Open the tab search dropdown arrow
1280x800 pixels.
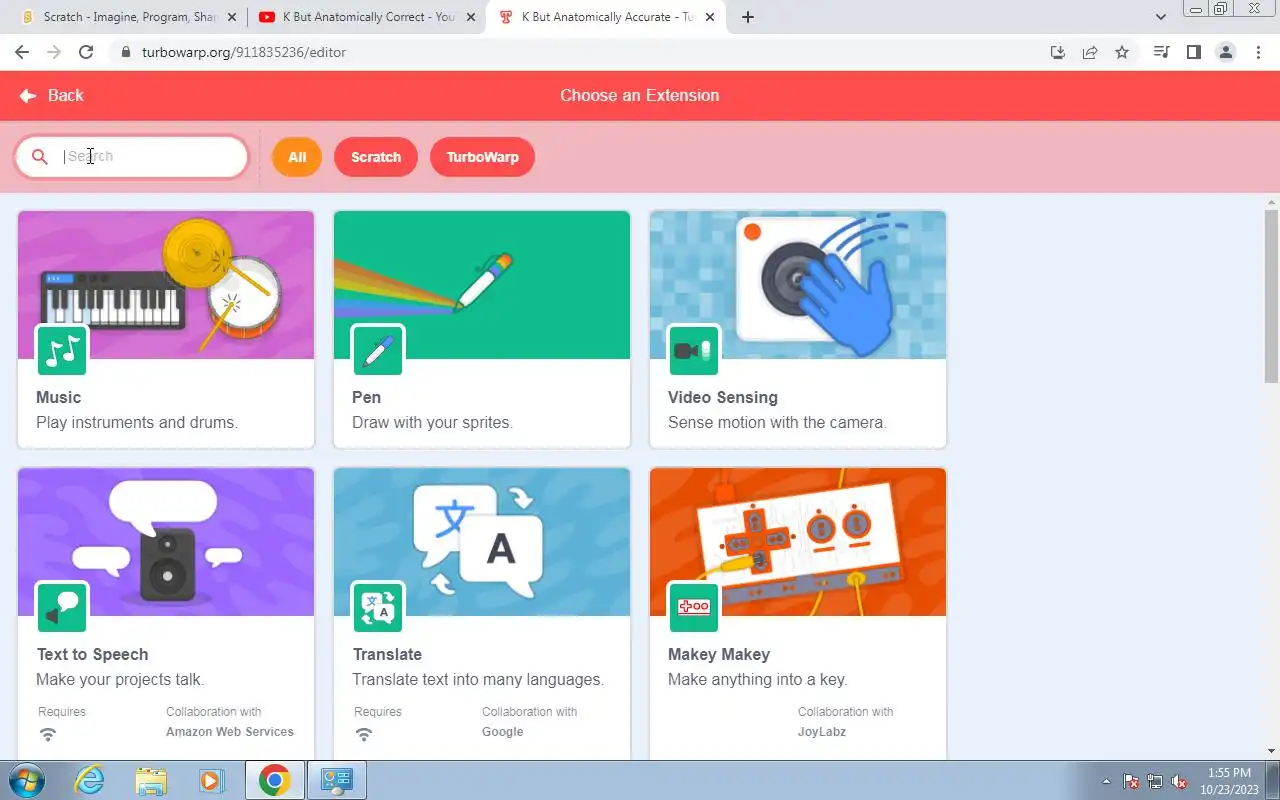coord(1161,17)
